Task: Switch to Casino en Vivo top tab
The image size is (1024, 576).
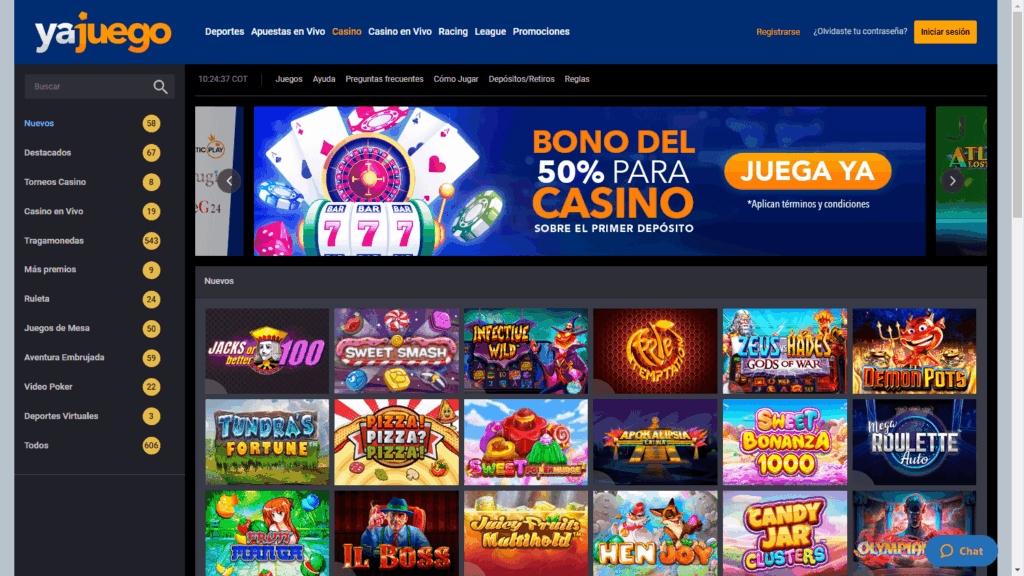Action: 400,31
